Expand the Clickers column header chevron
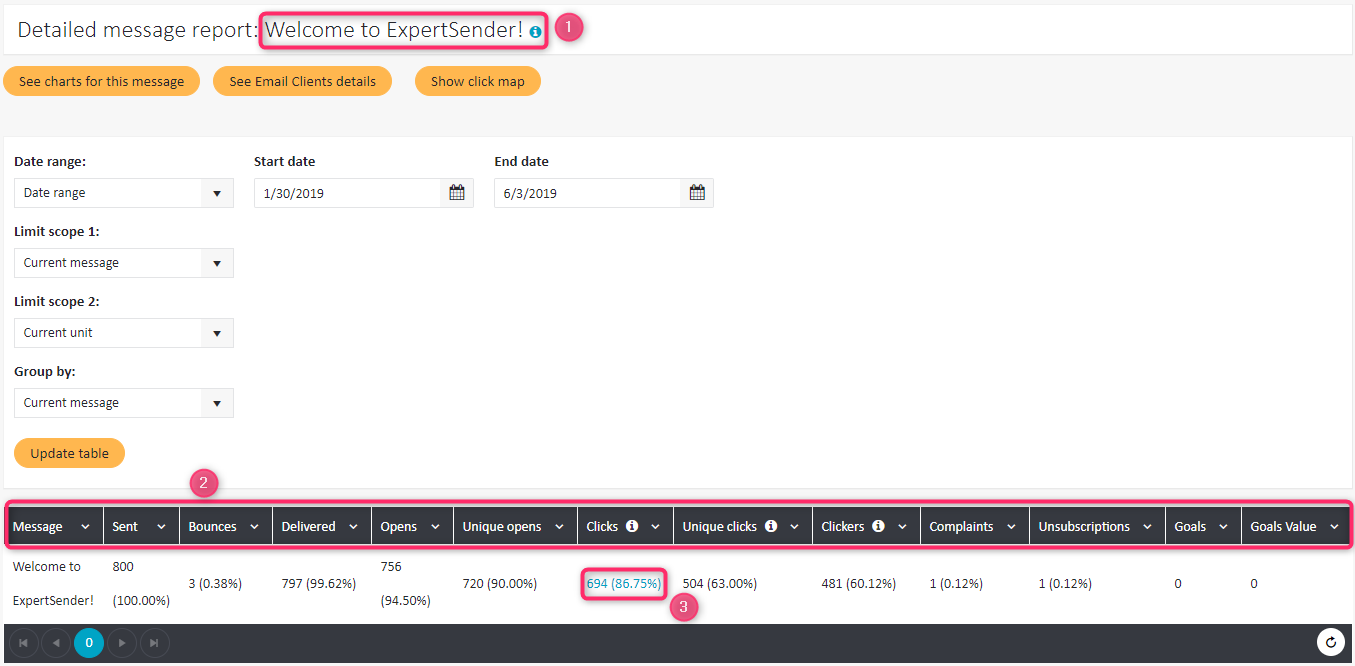Viewport: 1355px width, 666px height. (x=901, y=527)
